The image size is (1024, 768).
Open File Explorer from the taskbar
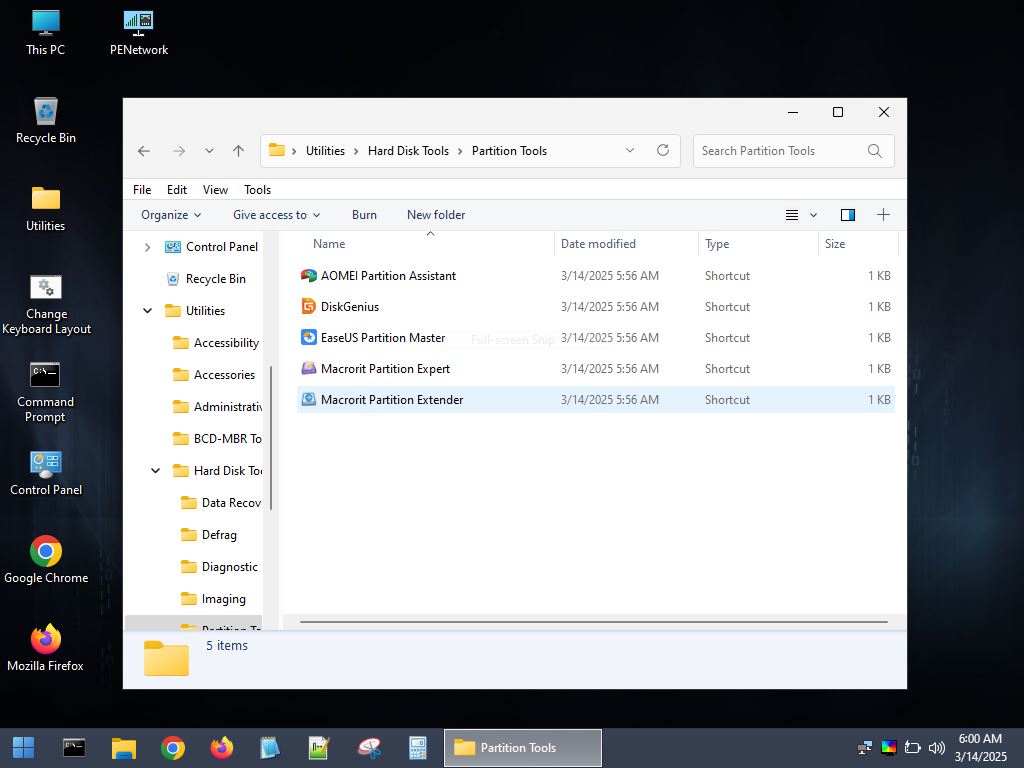pos(123,748)
